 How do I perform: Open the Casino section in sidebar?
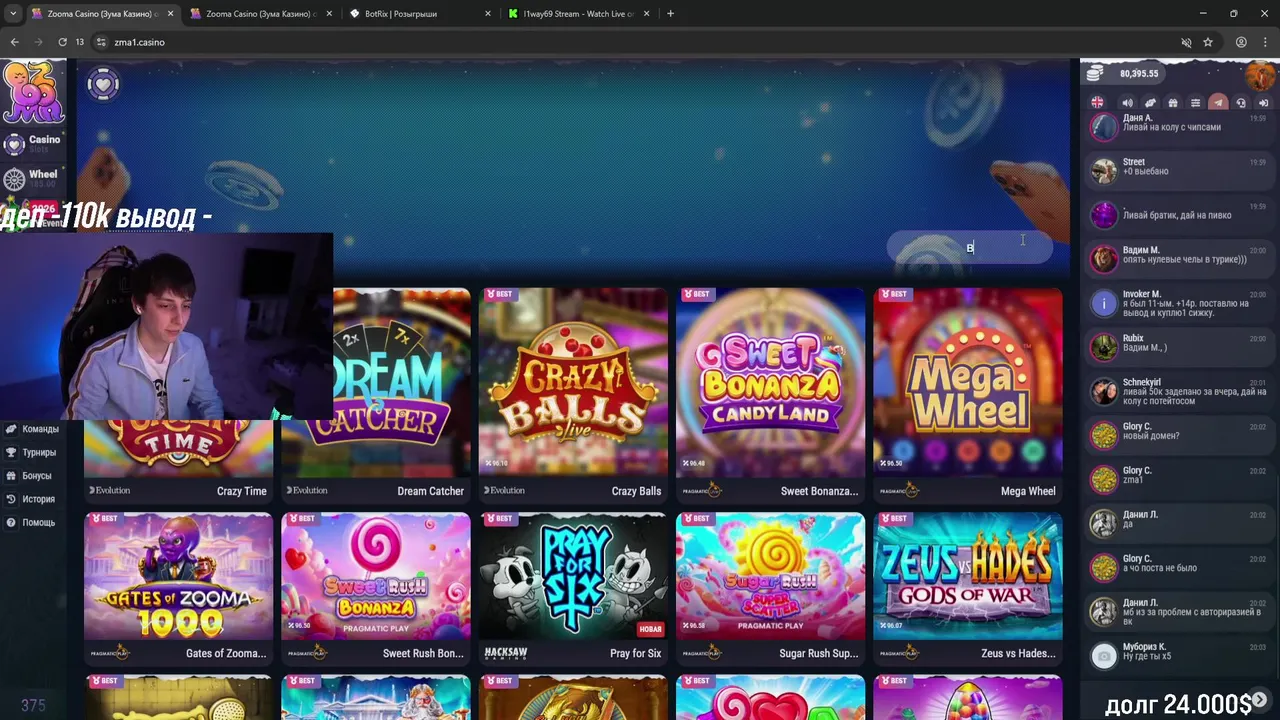[x=32, y=143]
